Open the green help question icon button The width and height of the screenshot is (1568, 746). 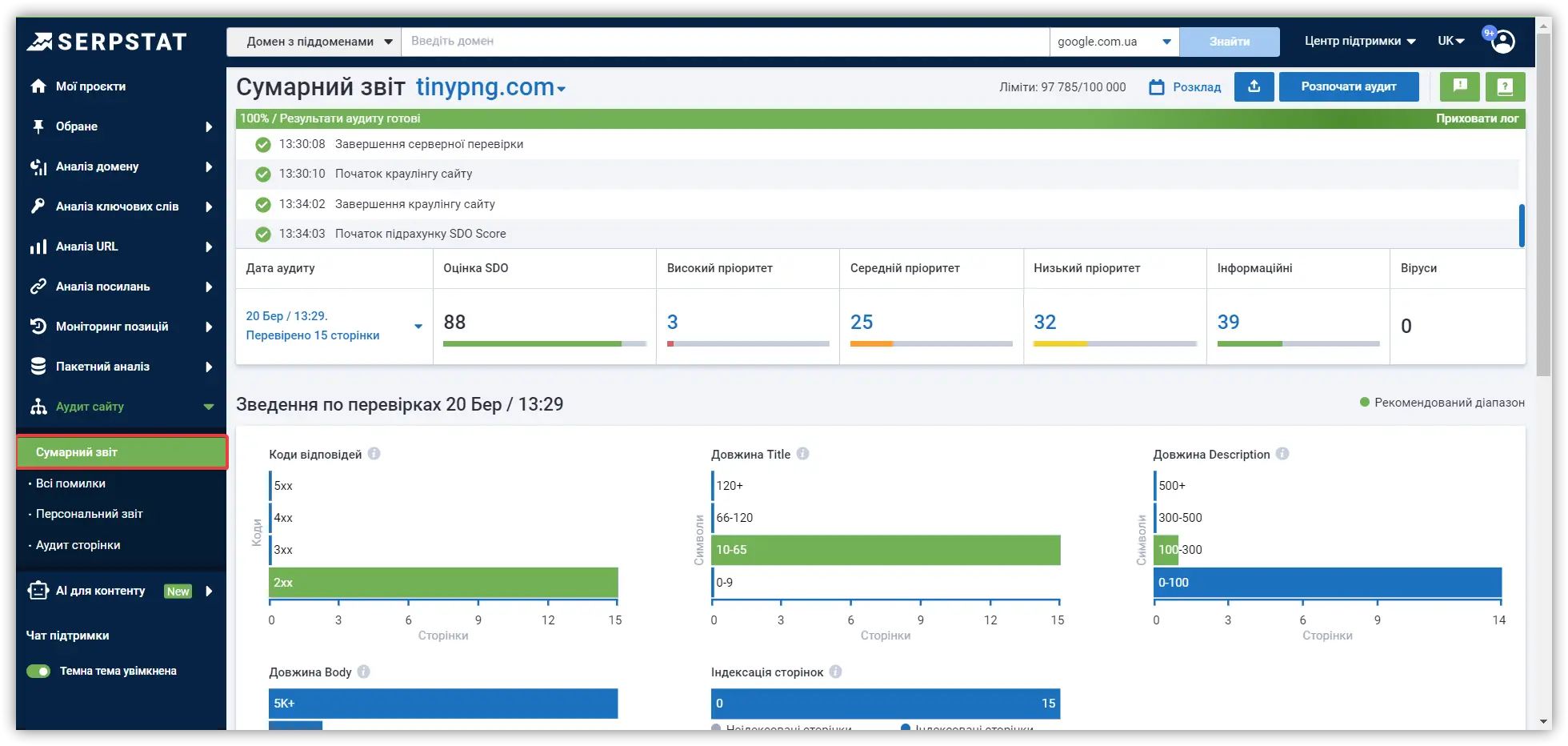(x=1505, y=86)
